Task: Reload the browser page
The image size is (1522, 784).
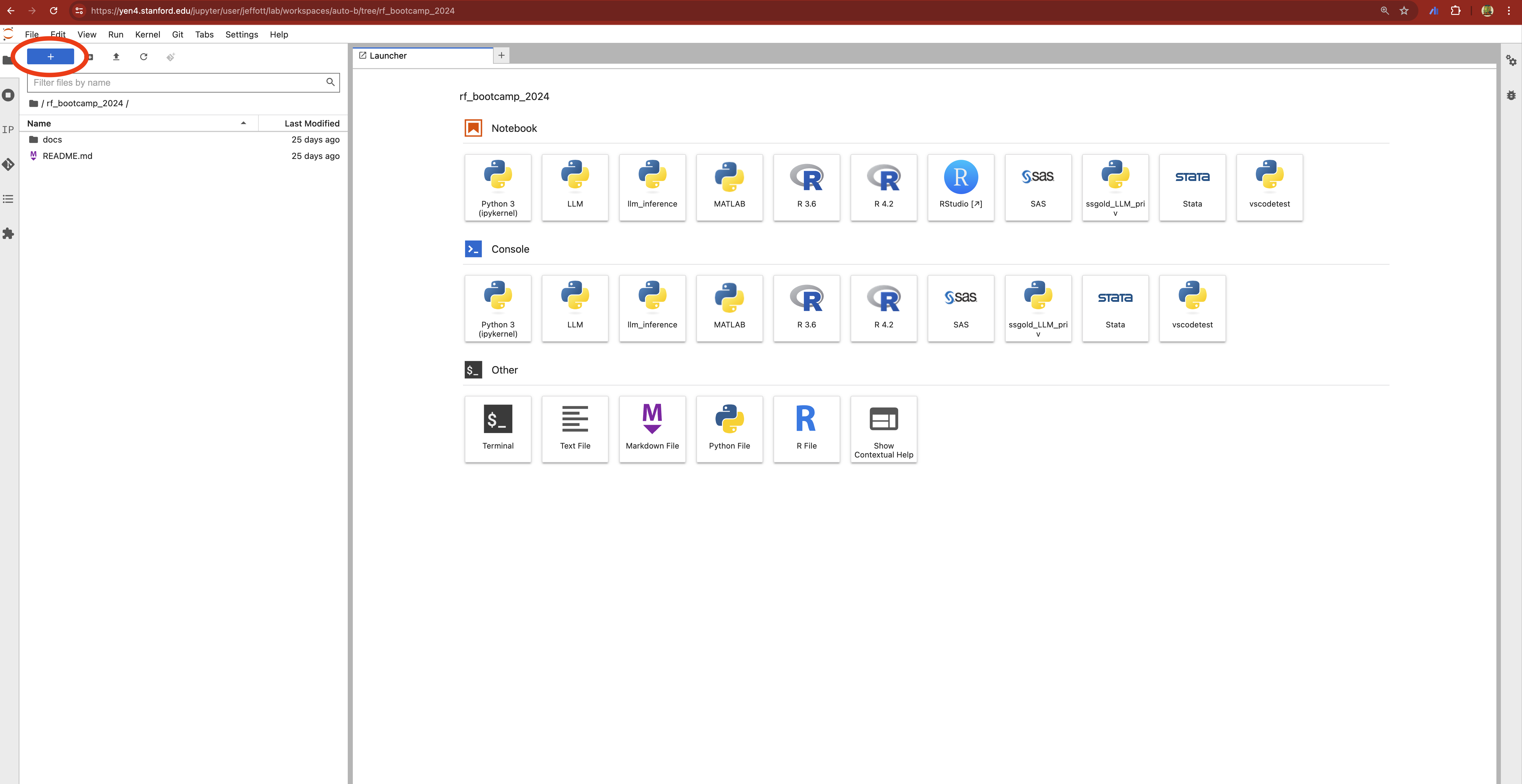Action: [x=53, y=11]
